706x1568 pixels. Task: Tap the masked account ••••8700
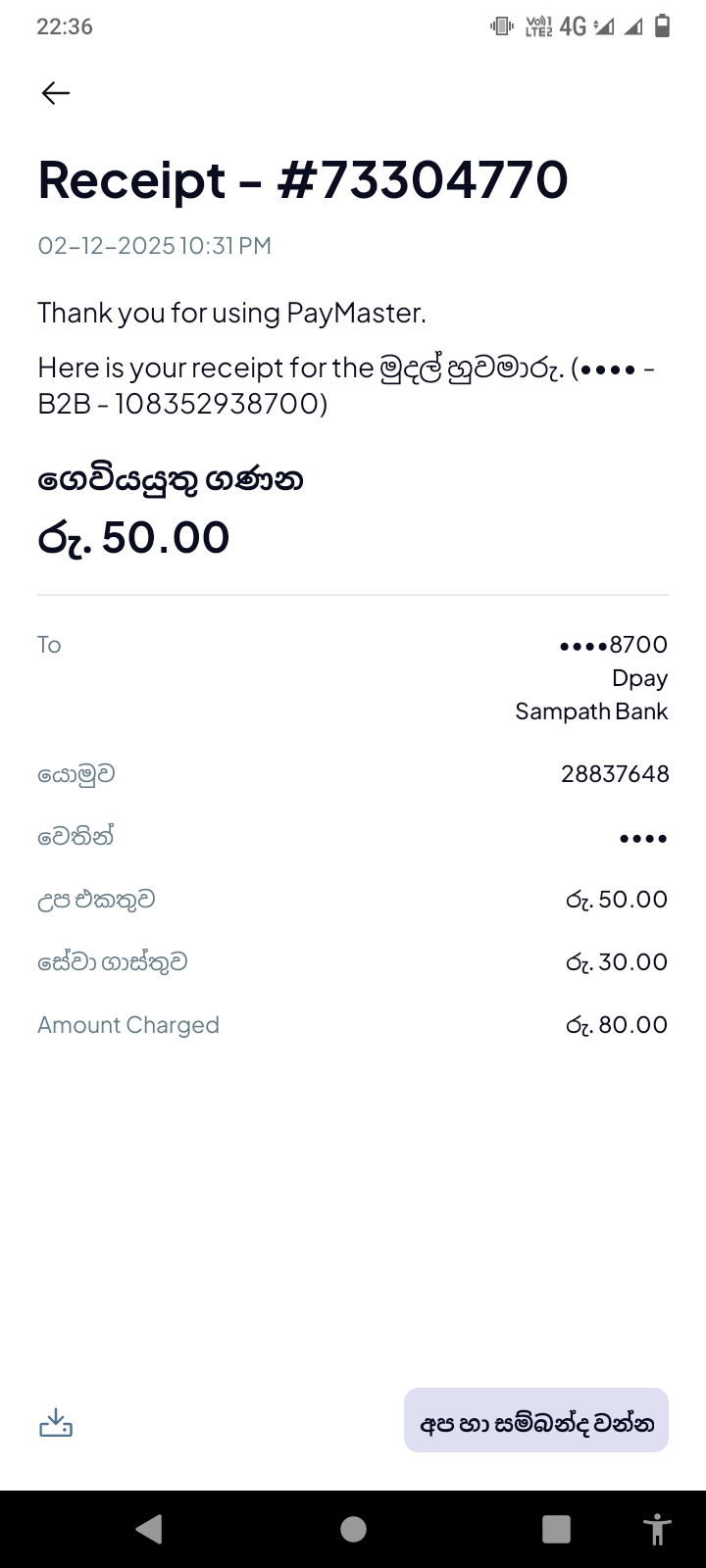coord(613,645)
